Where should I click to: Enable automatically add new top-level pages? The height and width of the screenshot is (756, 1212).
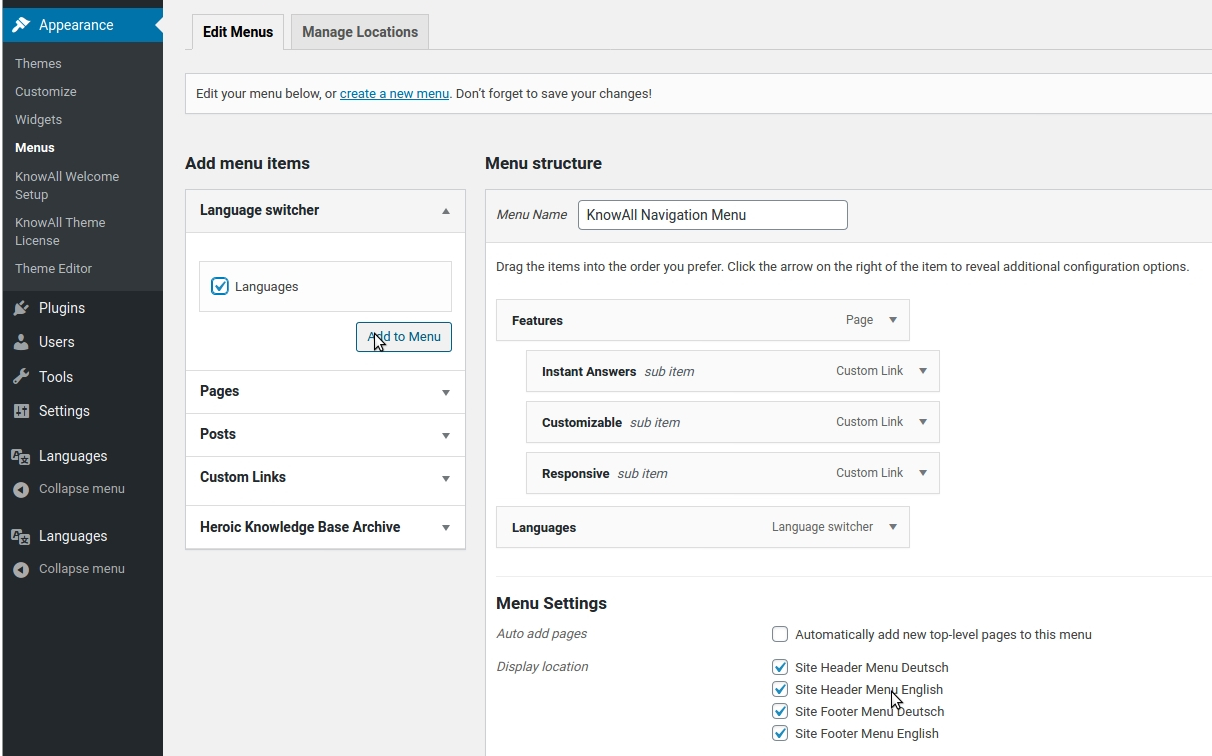click(x=780, y=634)
